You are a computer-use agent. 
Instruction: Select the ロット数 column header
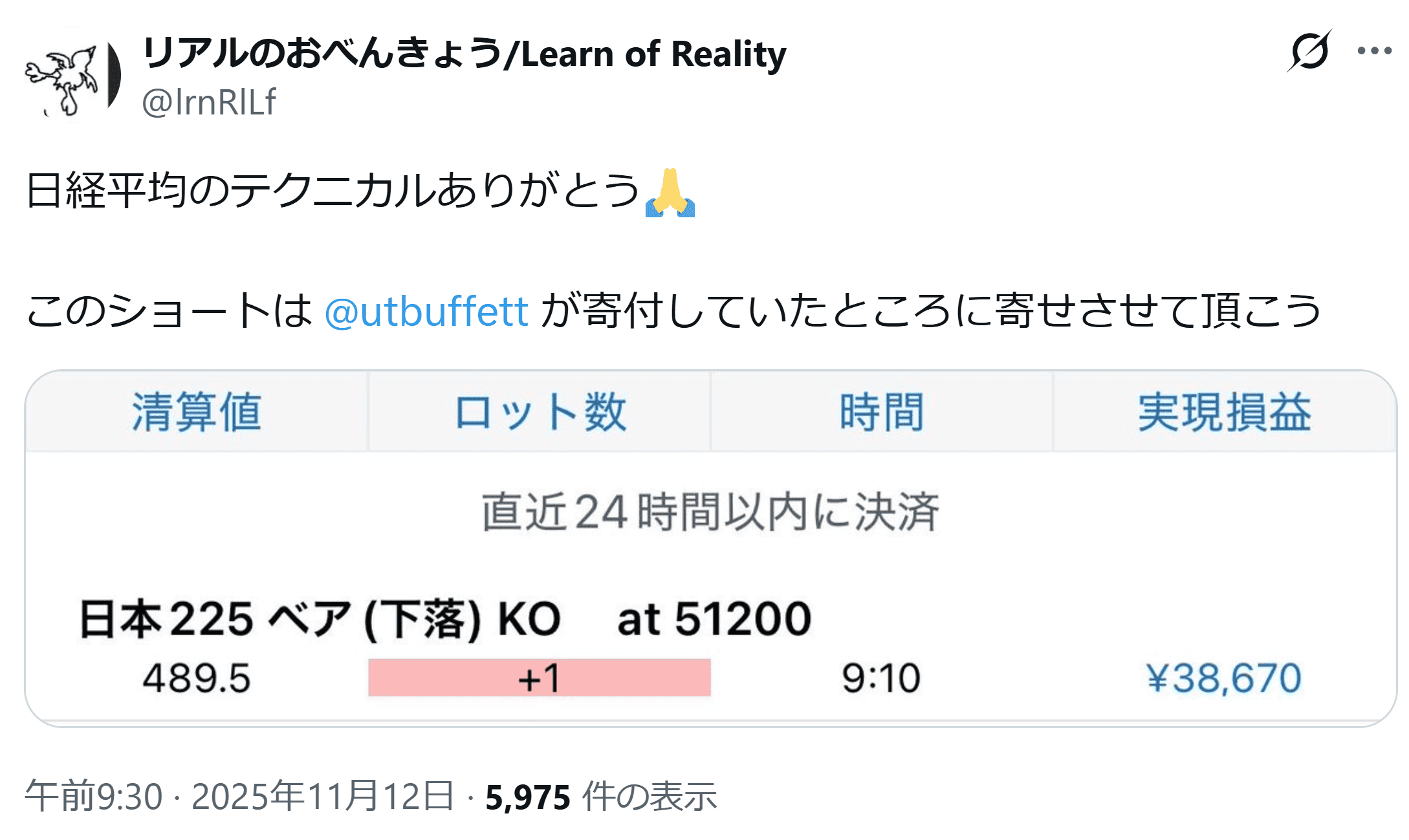click(540, 412)
